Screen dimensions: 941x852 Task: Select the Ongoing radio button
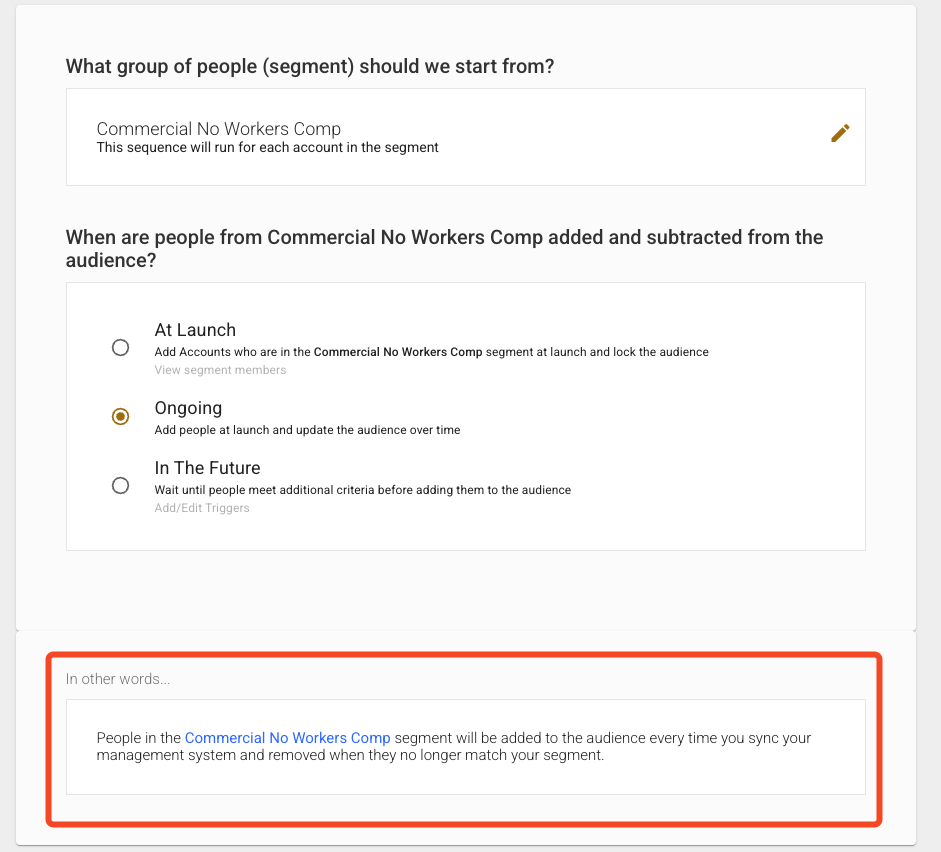(x=120, y=417)
